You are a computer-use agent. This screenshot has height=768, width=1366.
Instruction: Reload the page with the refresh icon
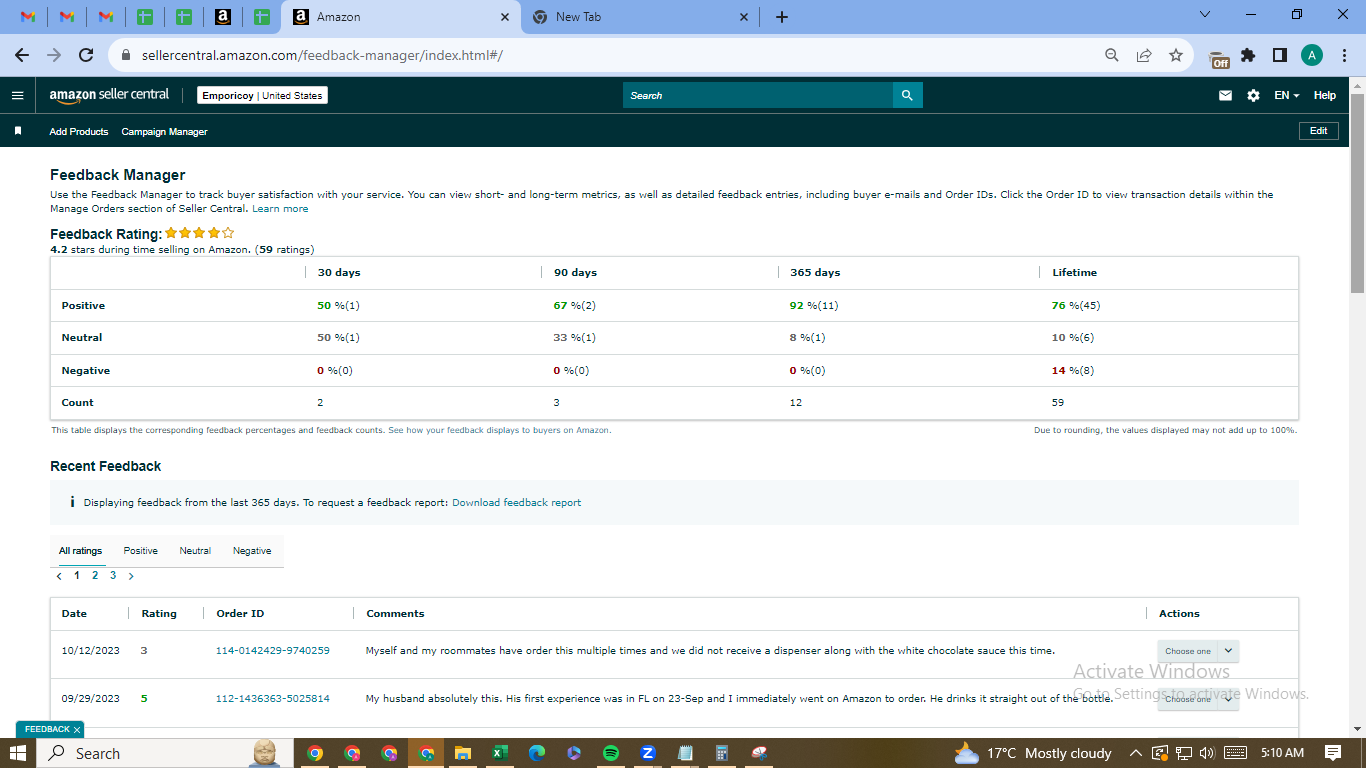[x=86, y=56]
